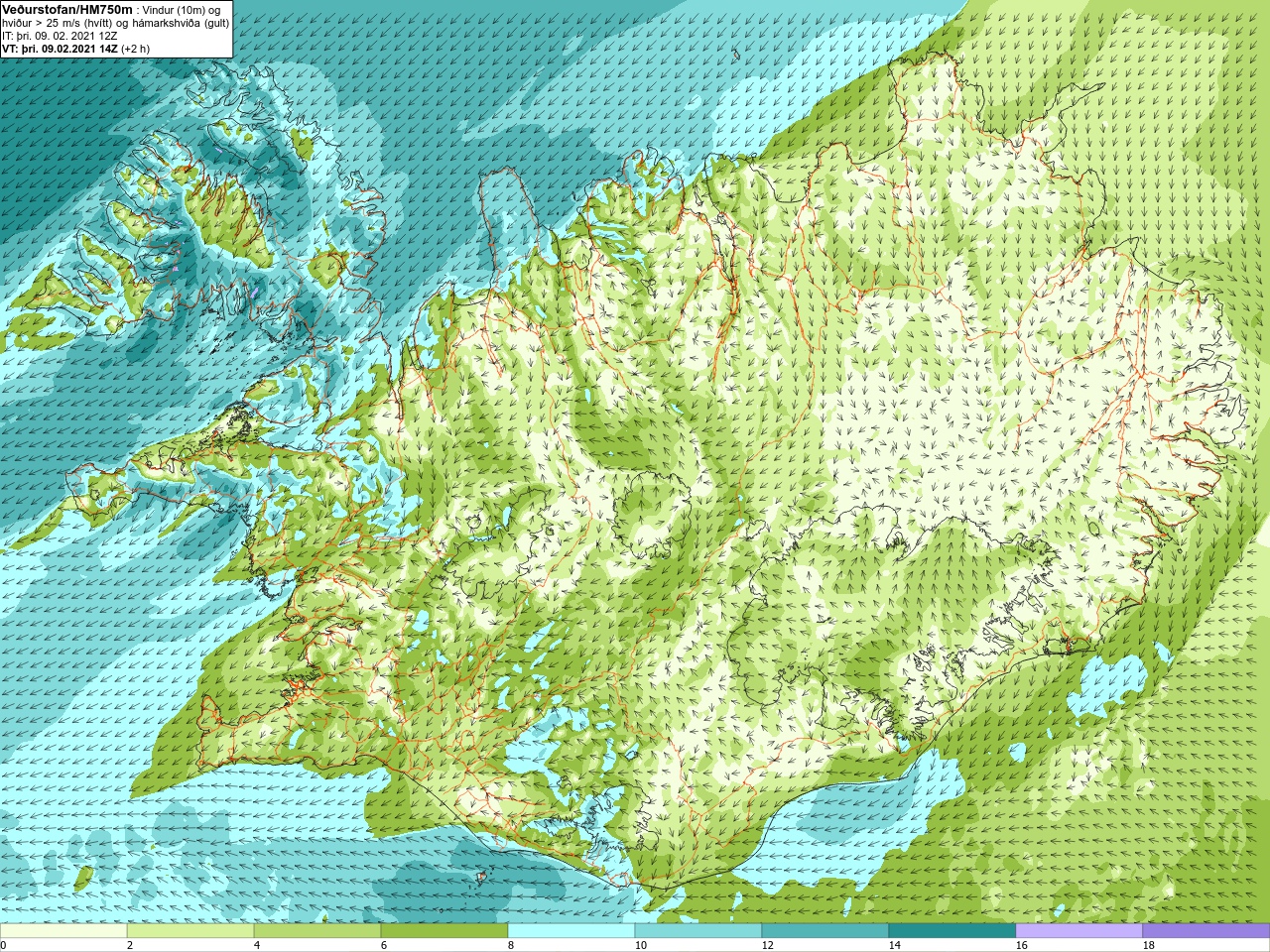Click the 6–8 m/s darker green legend swatch
The height and width of the screenshot is (952, 1270).
[x=444, y=931]
